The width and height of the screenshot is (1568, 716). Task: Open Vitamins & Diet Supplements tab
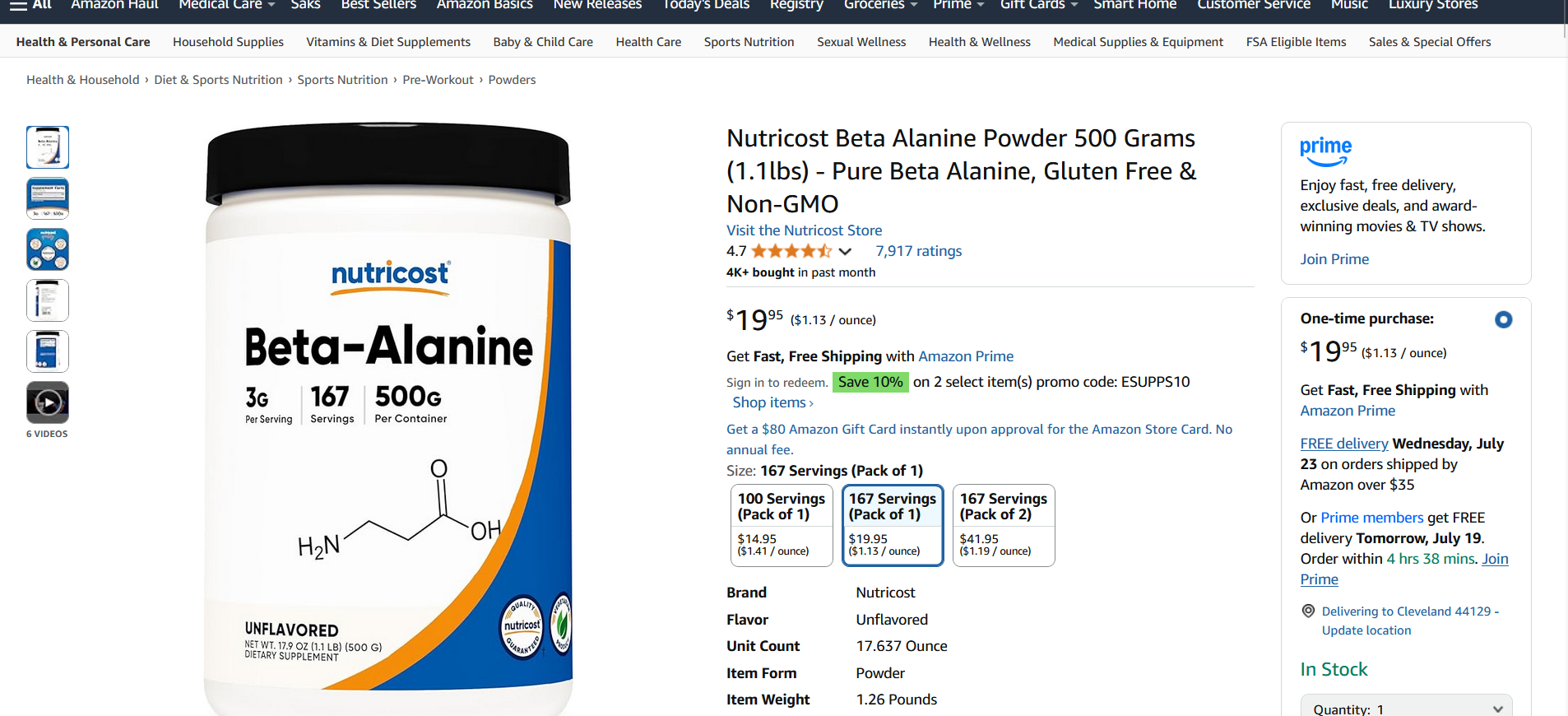click(388, 42)
